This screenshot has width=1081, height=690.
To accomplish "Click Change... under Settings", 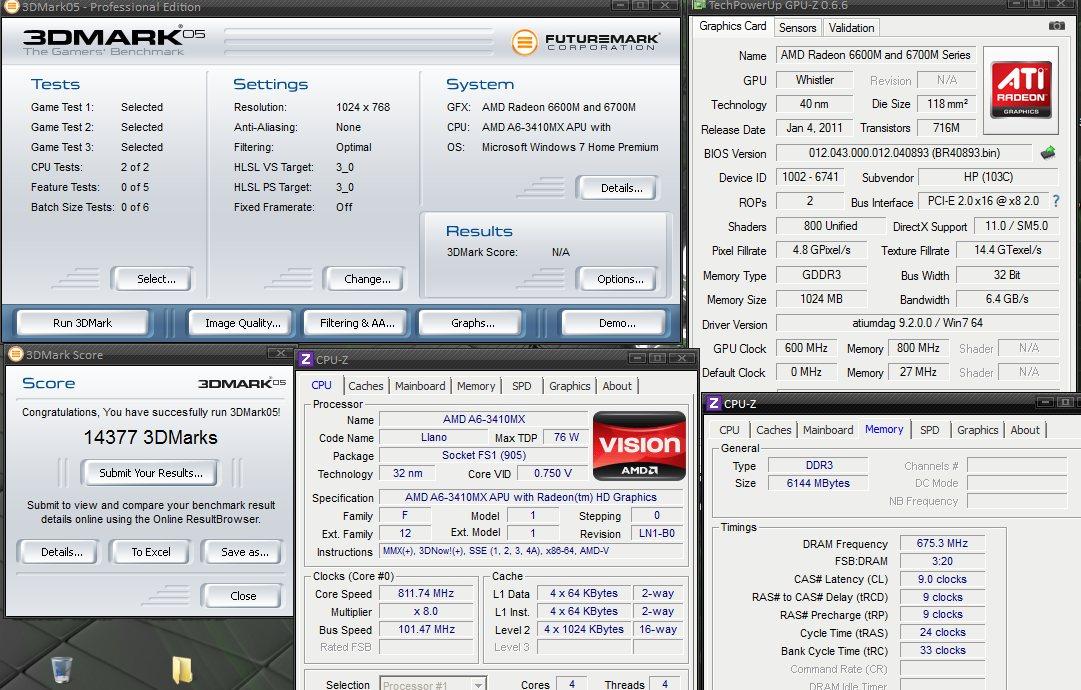I will (367, 279).
